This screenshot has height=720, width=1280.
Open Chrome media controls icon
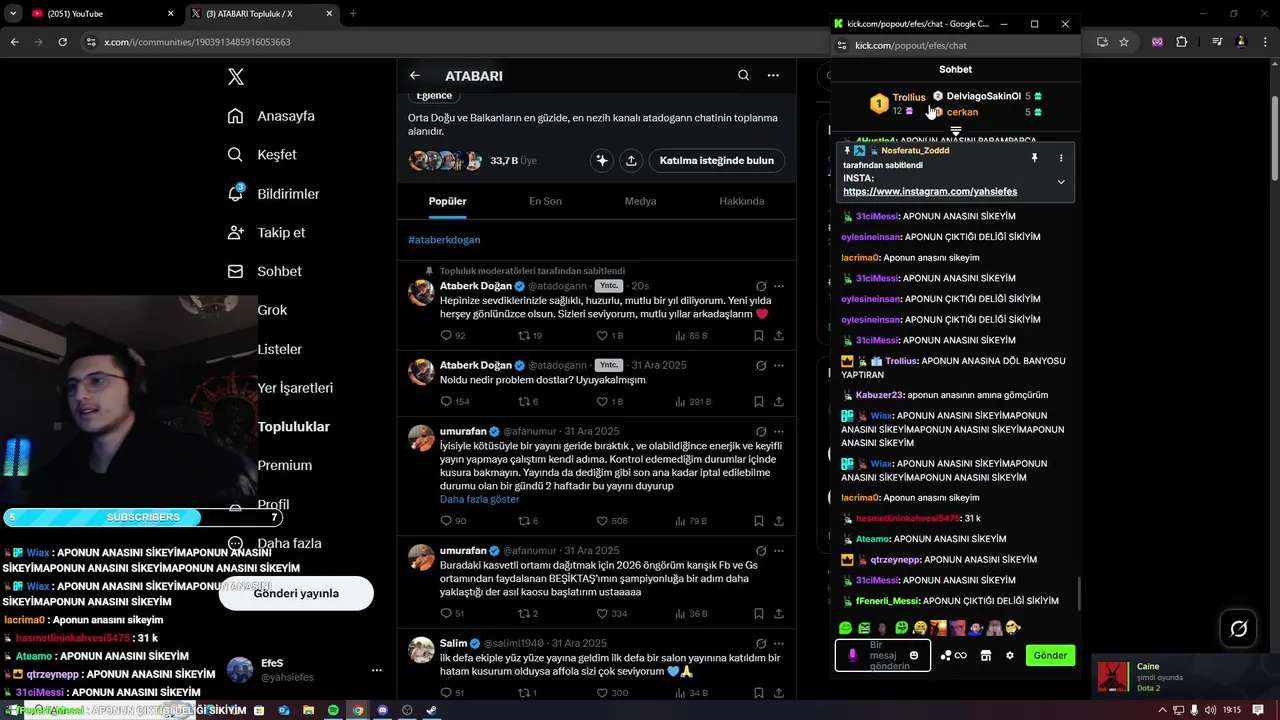pos(1217,42)
